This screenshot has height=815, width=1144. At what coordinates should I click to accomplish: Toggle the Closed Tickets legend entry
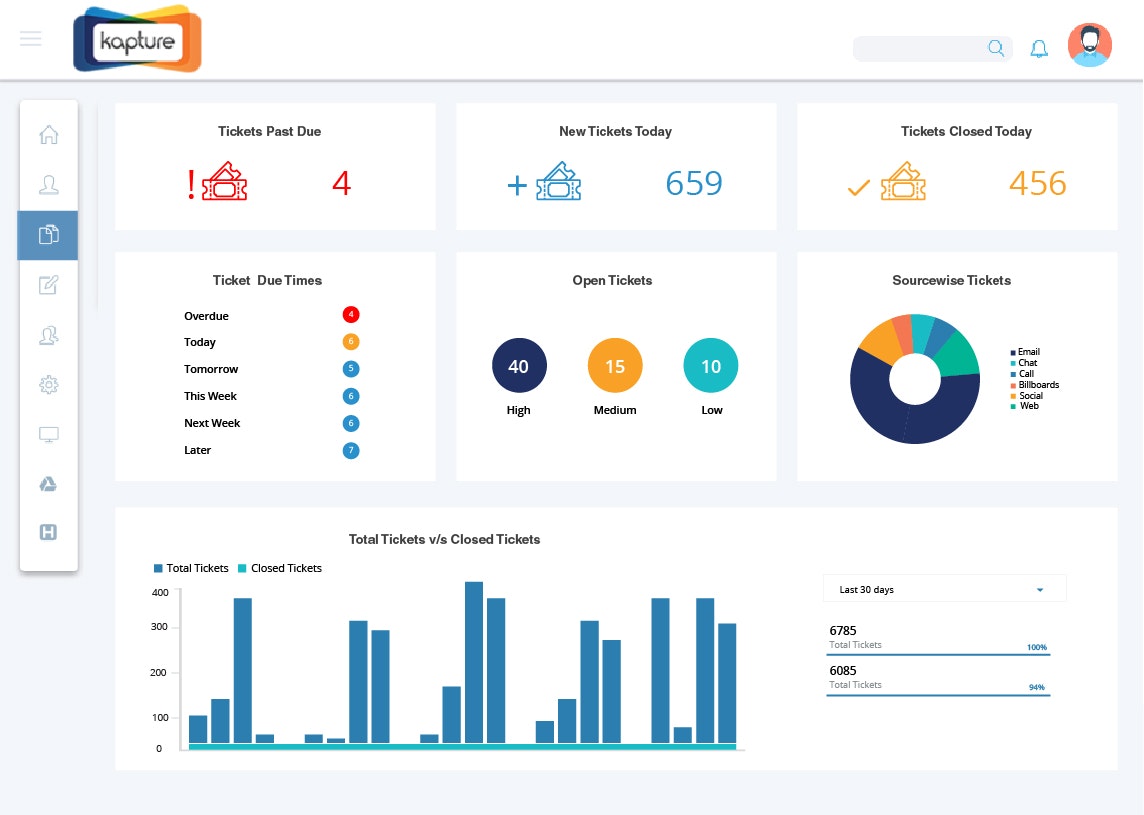coord(279,568)
